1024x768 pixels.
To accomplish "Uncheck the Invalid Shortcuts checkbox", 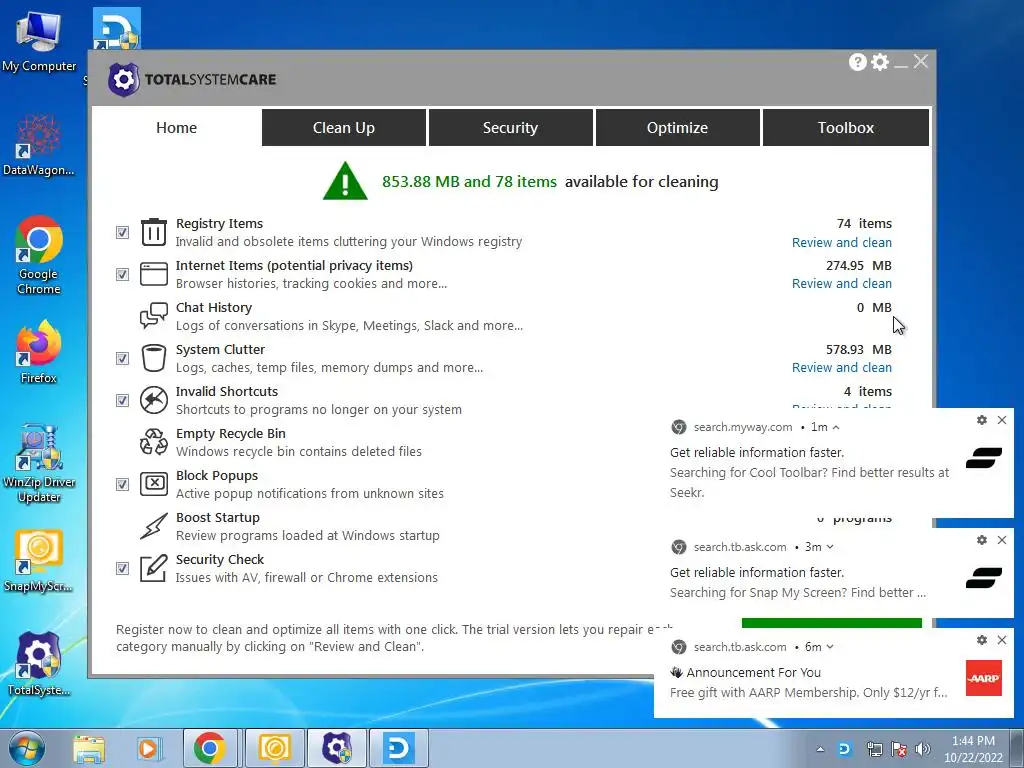I will (122, 400).
